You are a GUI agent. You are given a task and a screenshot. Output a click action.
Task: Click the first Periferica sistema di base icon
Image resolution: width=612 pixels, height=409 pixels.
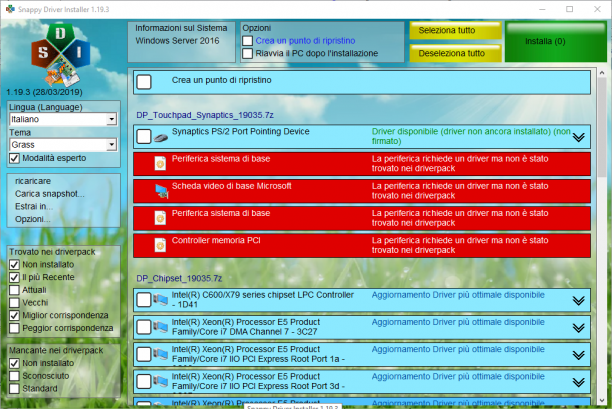click(x=160, y=164)
